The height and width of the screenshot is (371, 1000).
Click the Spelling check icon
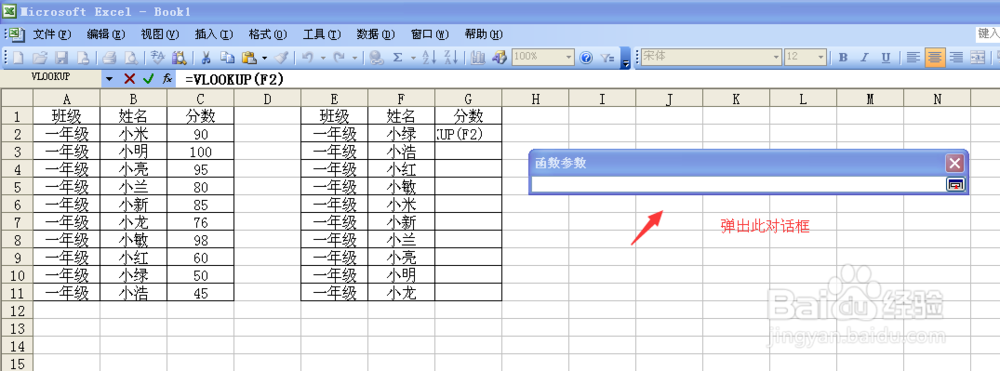click(x=157, y=57)
